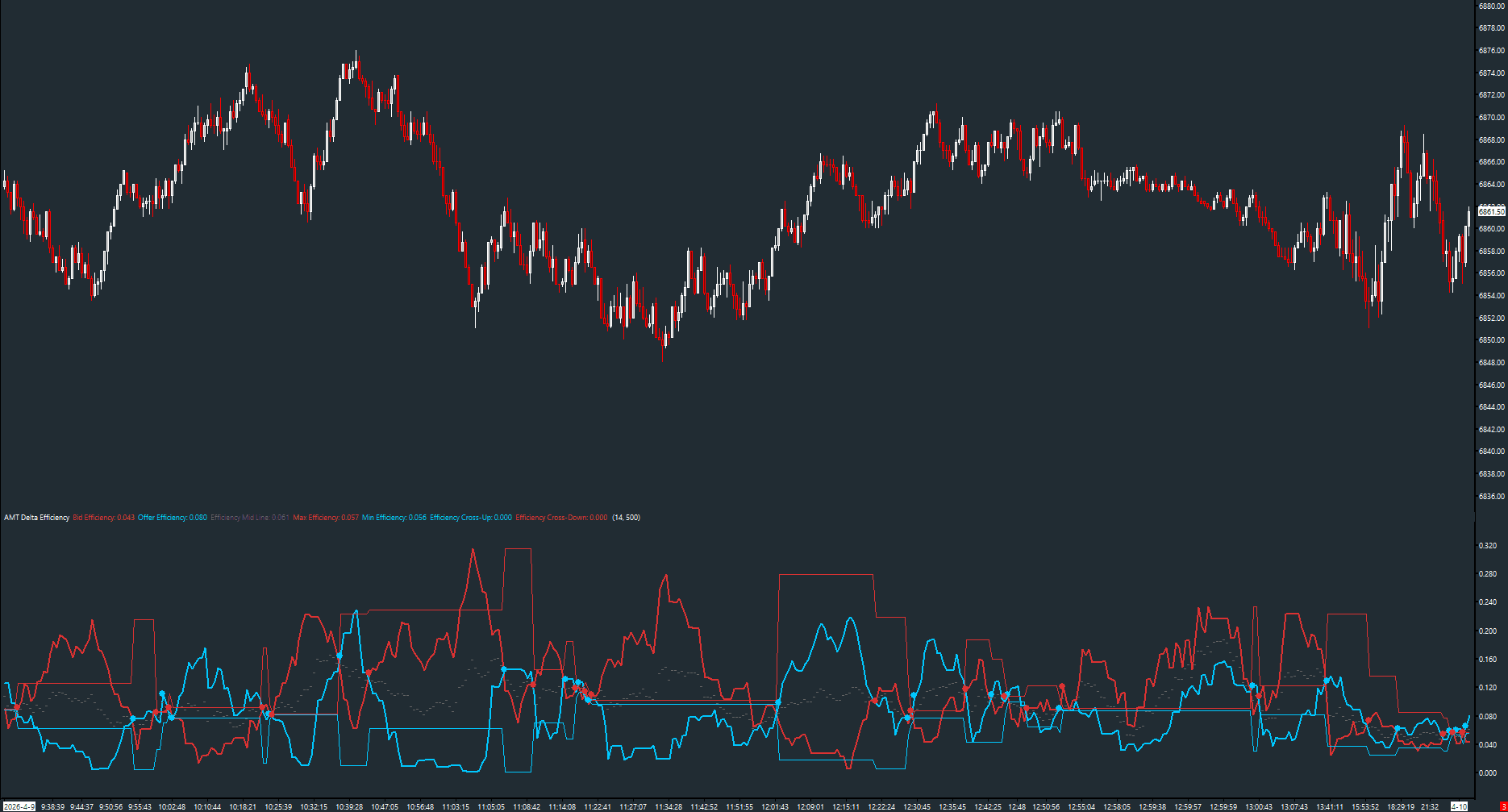Select the Efficiency Cross-Down label
Viewport: 1508px width, 812px height.
[561, 518]
